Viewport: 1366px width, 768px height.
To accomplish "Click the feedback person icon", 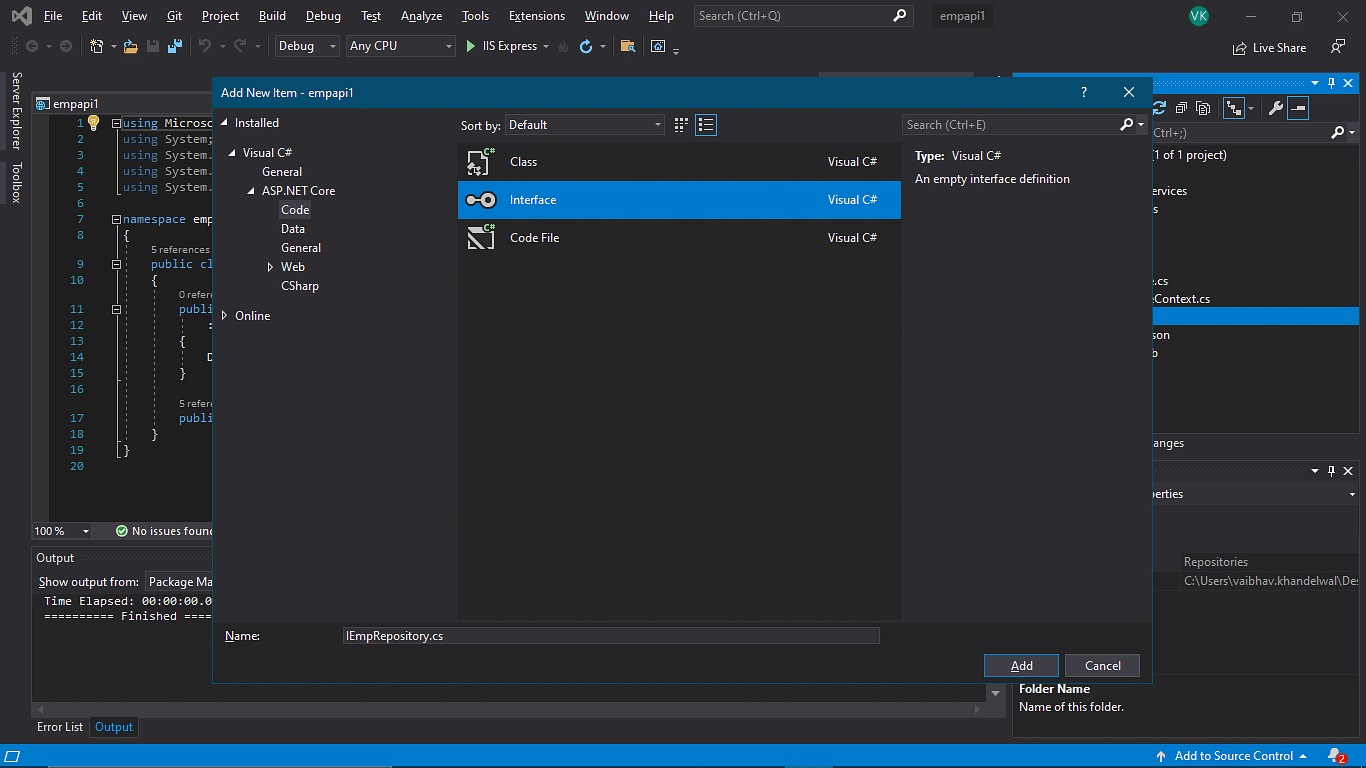I will pyautogui.click(x=1337, y=47).
